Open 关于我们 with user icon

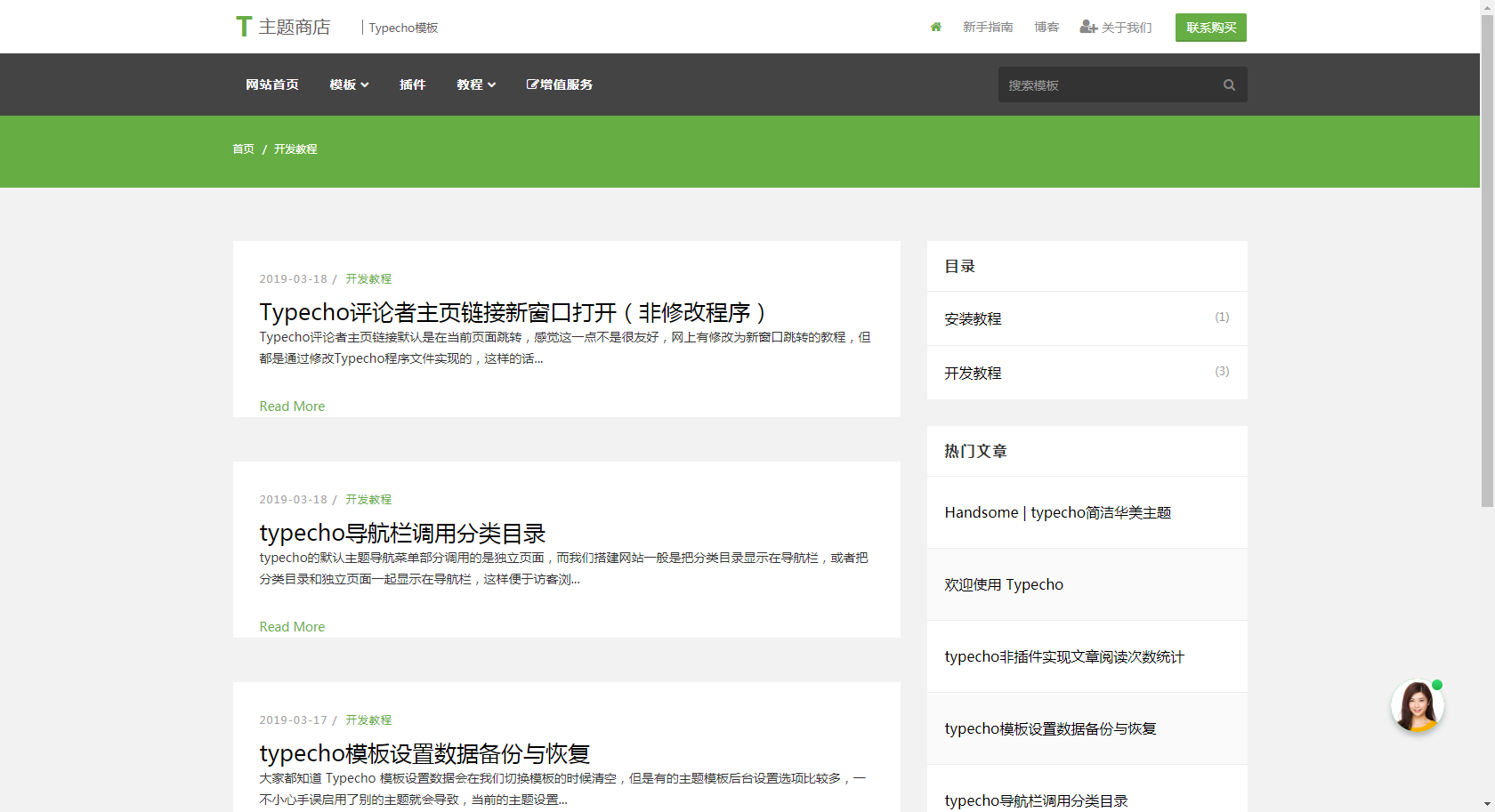(1116, 28)
